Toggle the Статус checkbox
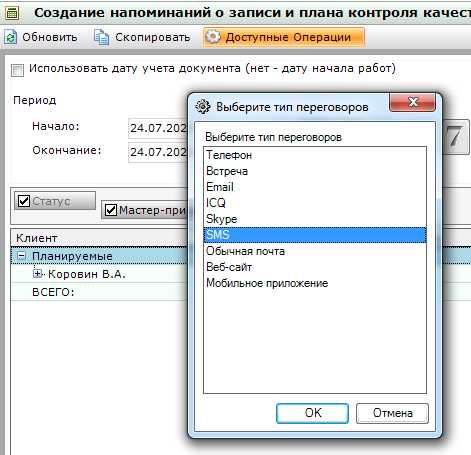This screenshot has height=455, width=471. 24,201
